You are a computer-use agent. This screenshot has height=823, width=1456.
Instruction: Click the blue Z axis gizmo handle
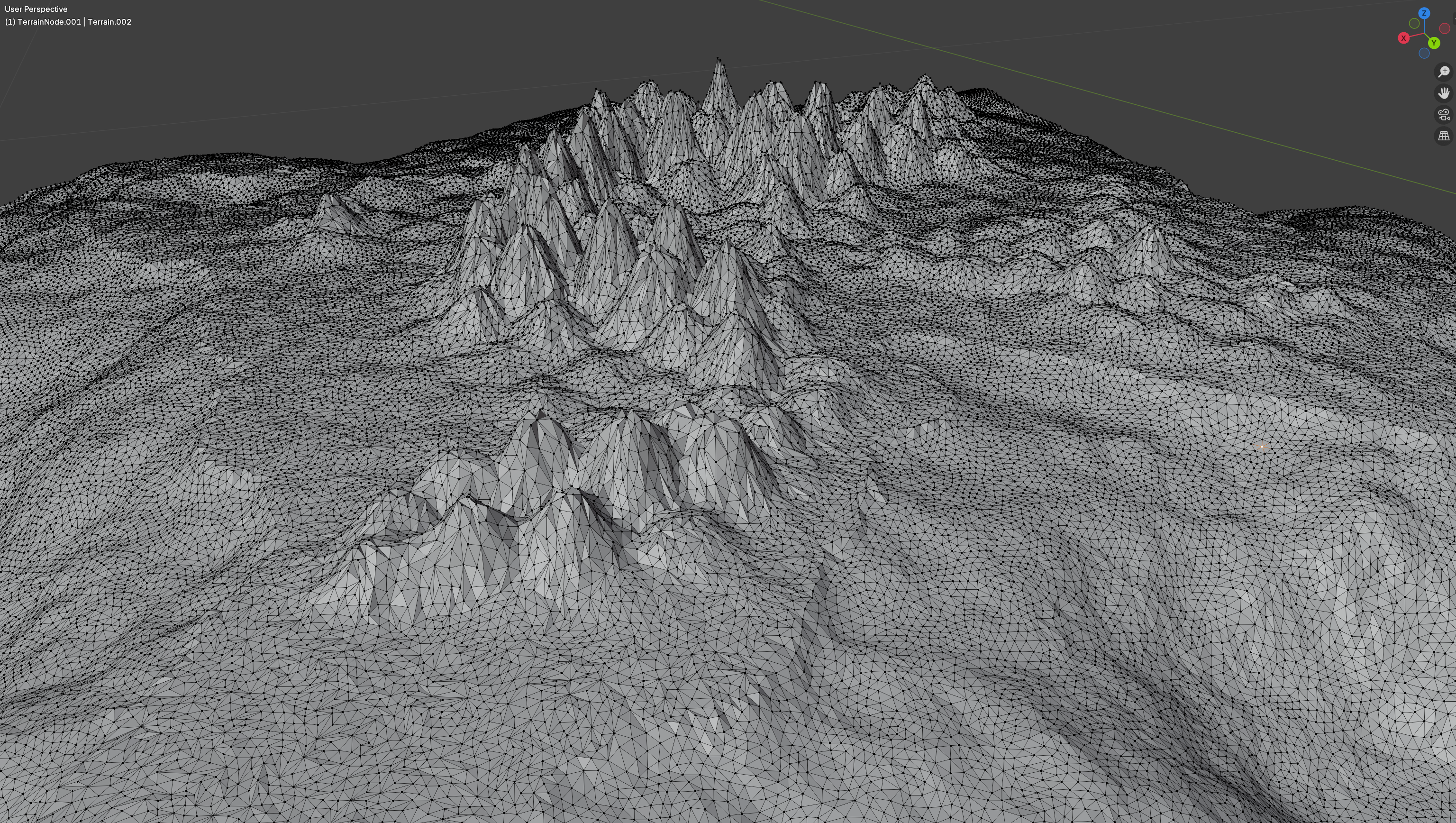point(1424,13)
